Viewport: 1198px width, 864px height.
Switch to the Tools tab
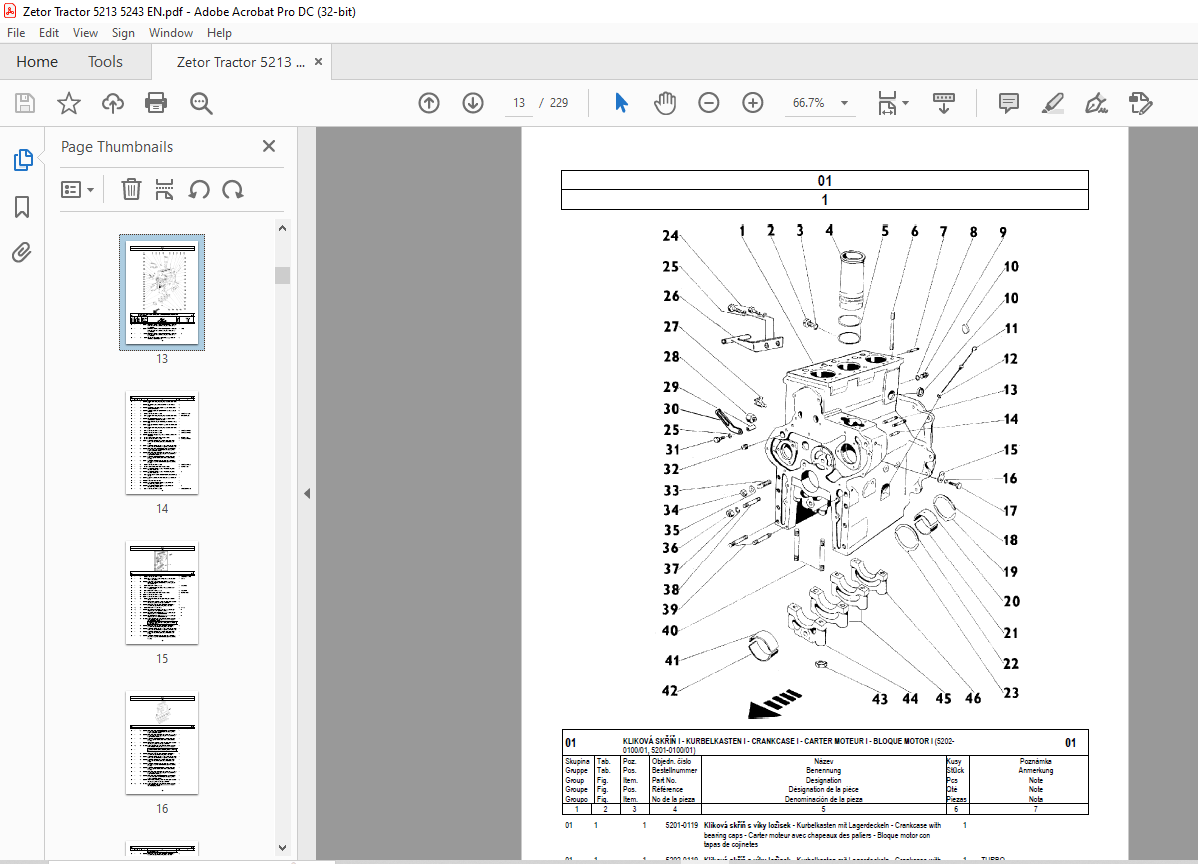pyautogui.click(x=105, y=62)
